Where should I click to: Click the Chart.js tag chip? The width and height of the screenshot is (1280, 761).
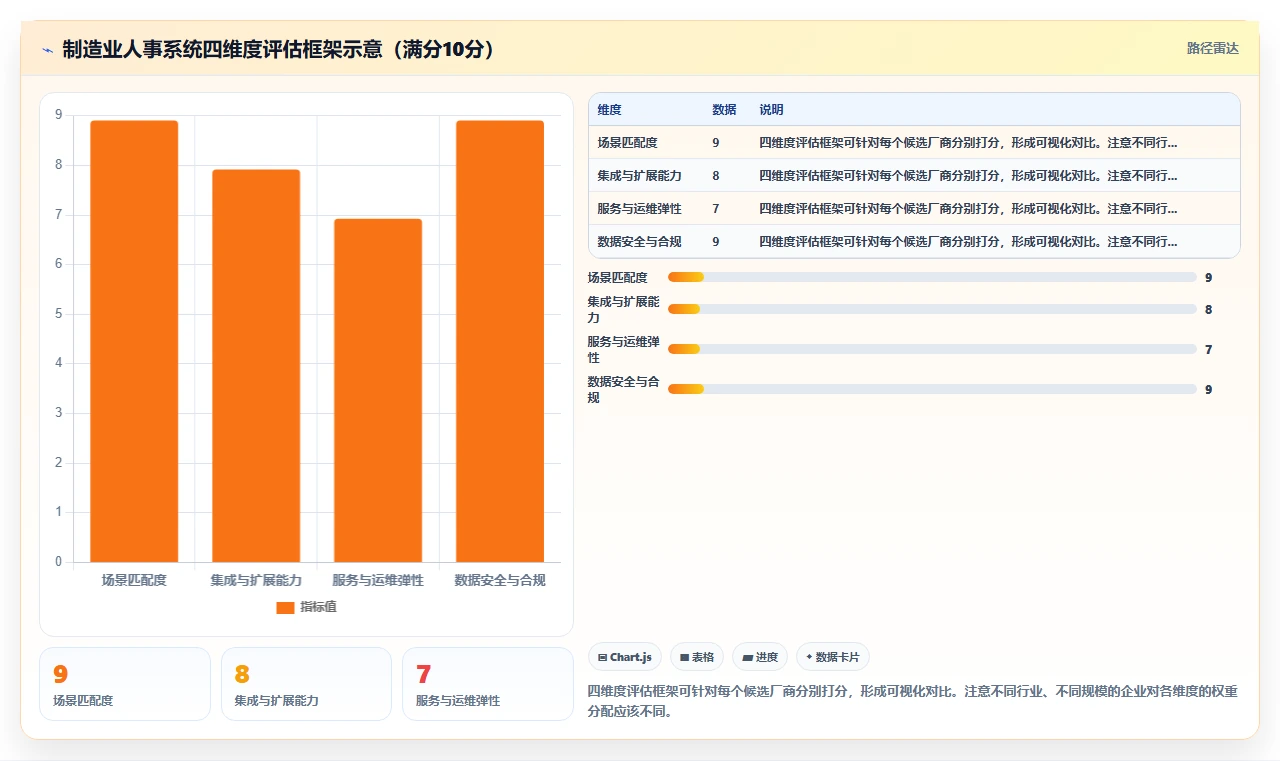[624, 657]
